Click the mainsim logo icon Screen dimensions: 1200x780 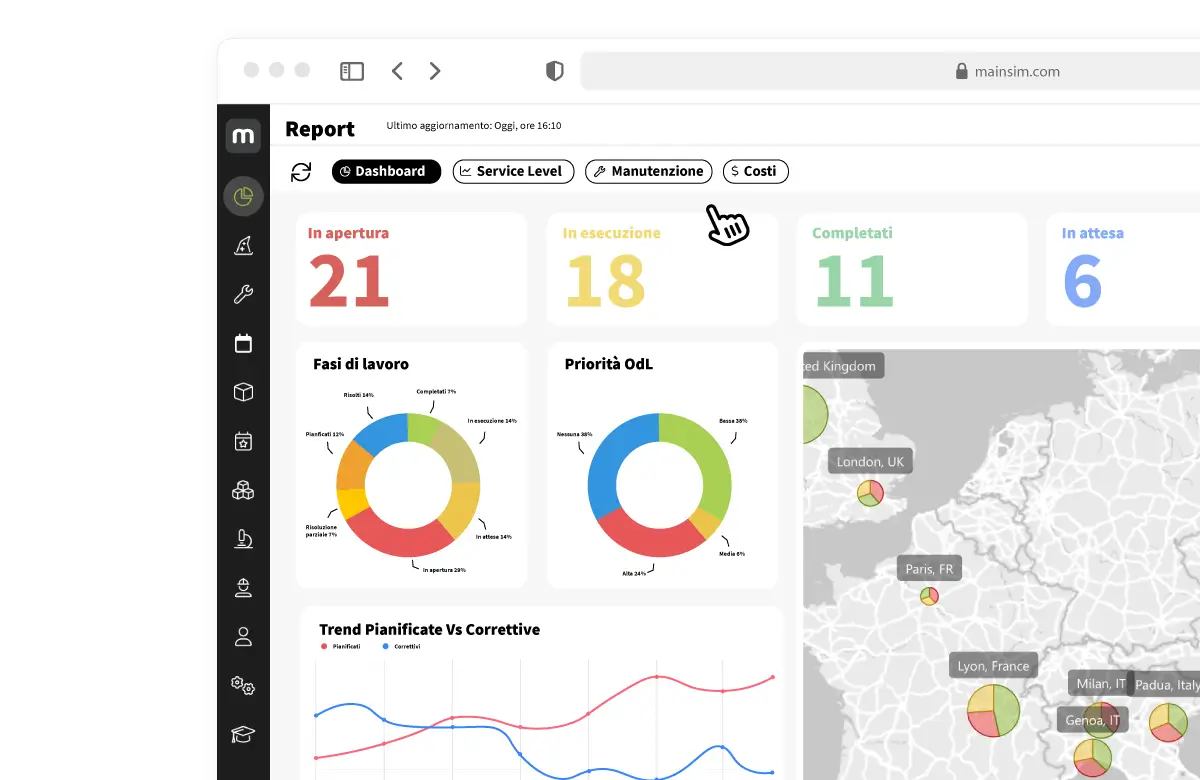(243, 135)
